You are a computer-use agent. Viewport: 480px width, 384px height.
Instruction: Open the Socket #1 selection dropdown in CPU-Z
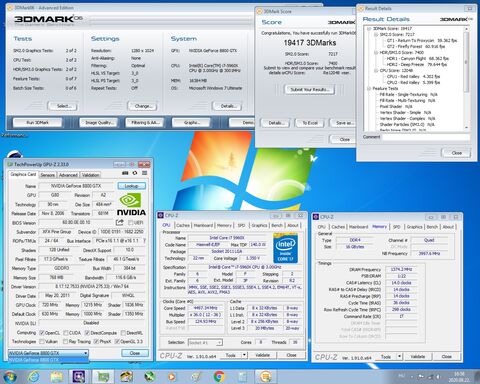point(205,342)
